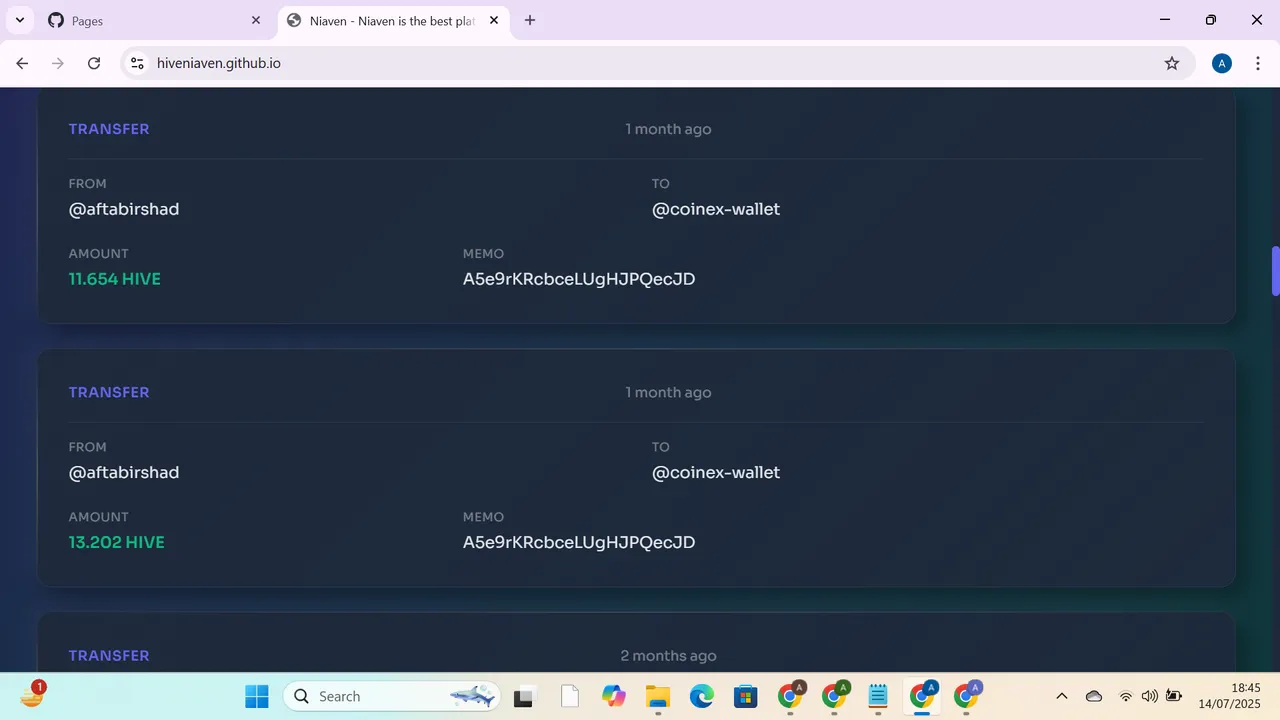This screenshot has height=720, width=1280.
Task: Click @coinex-wallet recipient in 11.654 HIVE transfer
Action: [716, 209]
